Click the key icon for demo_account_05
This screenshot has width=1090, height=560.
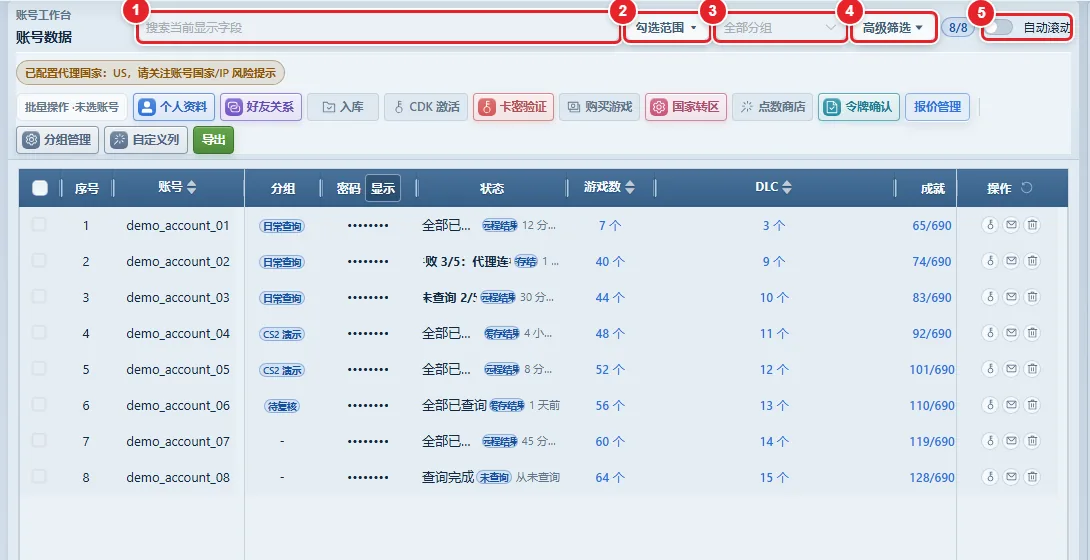[990, 369]
